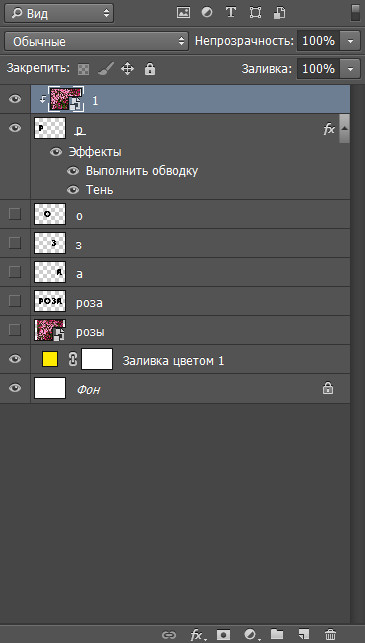
Task: Toggle the Выполнить обводку effect eye
Action: 73,171
